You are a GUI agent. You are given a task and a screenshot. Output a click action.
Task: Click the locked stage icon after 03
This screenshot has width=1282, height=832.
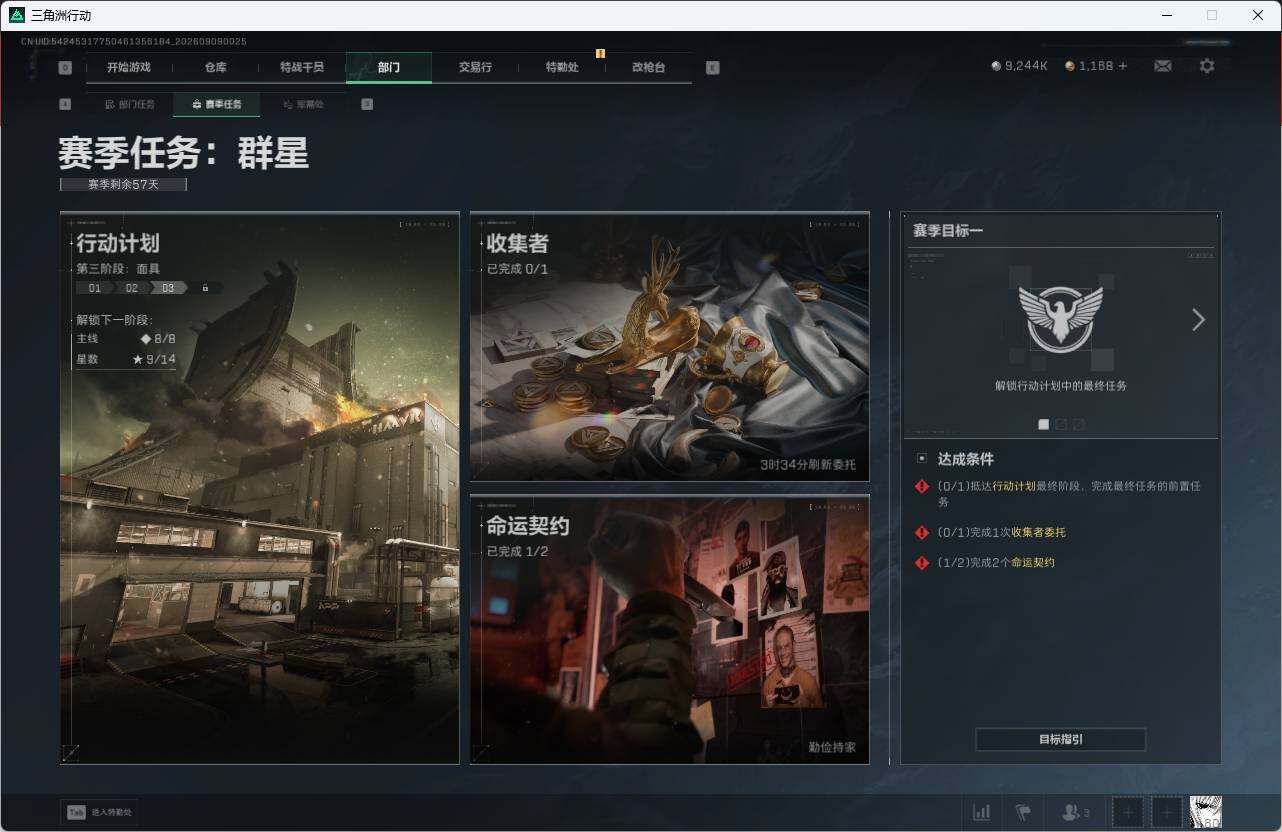pos(205,288)
